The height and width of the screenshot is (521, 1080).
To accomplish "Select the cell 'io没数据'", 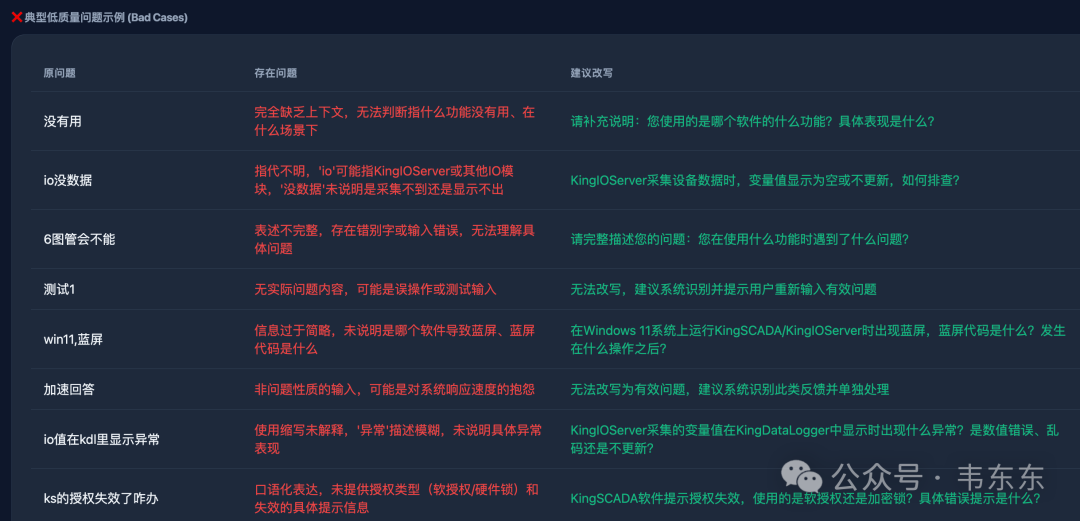I will click(68, 181).
